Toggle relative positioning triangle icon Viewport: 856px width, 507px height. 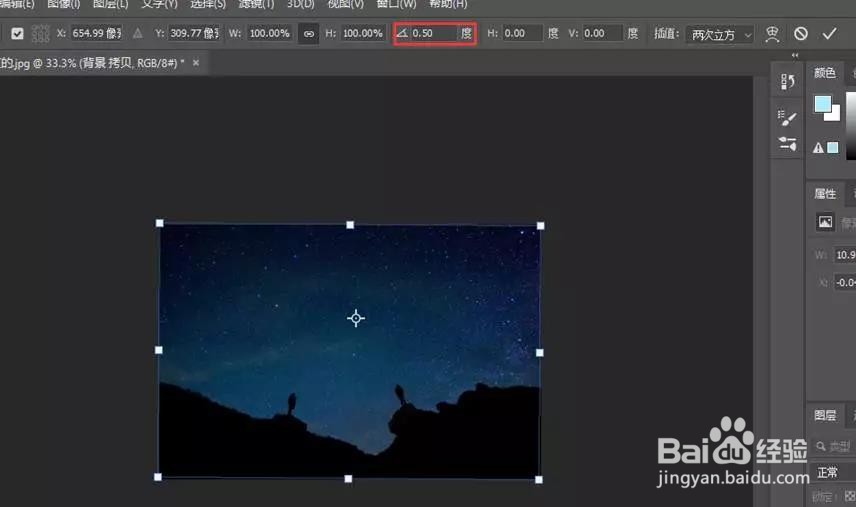pos(138,34)
